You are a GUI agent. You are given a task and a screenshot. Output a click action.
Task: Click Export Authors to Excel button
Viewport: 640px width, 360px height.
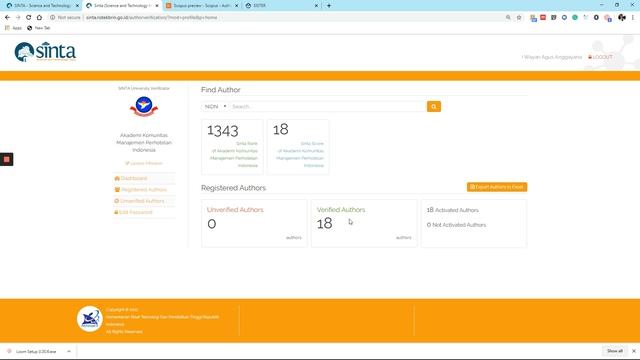pyautogui.click(x=497, y=187)
